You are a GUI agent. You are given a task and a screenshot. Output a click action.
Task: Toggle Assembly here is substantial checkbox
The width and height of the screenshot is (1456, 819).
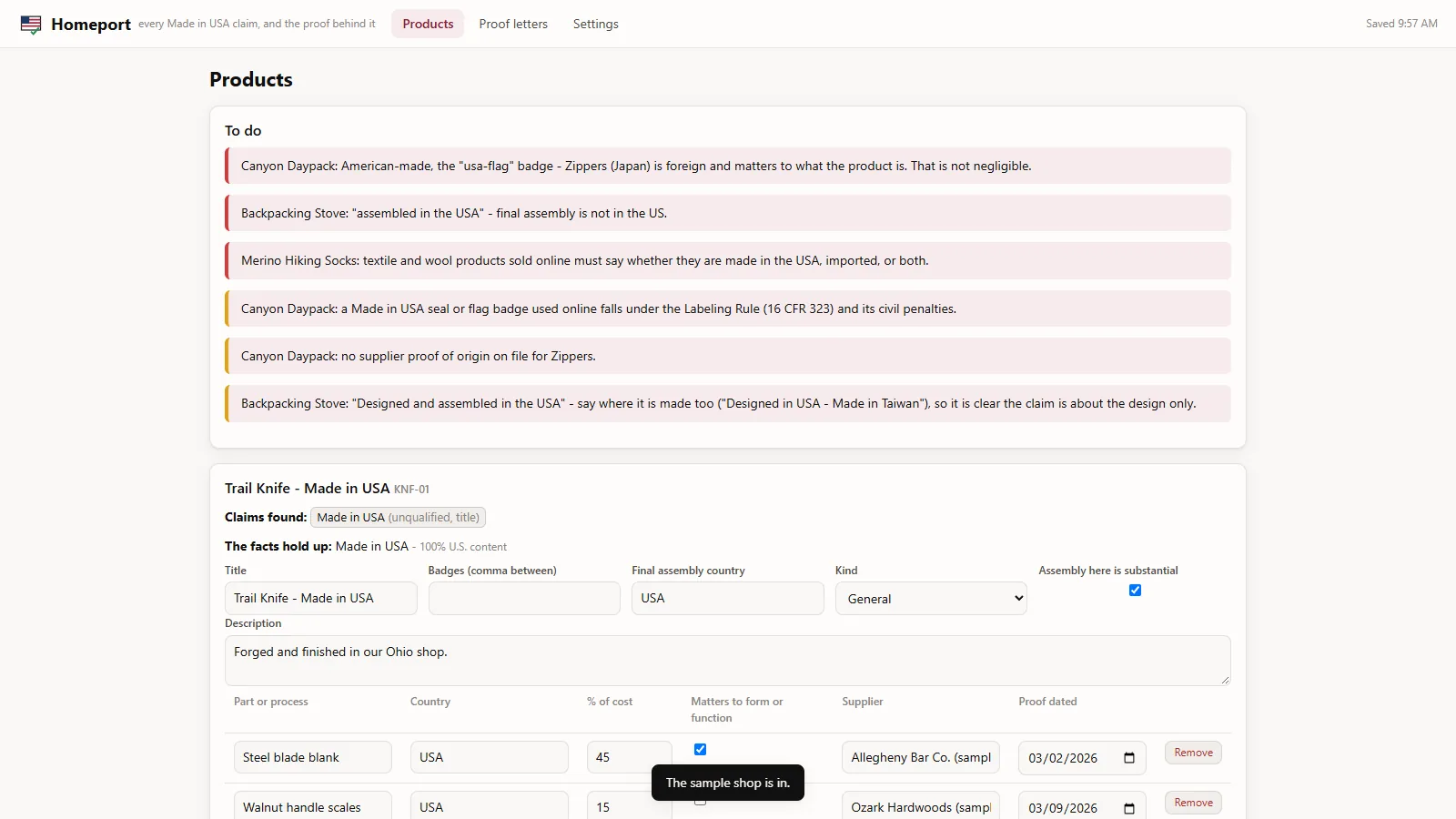click(1135, 591)
